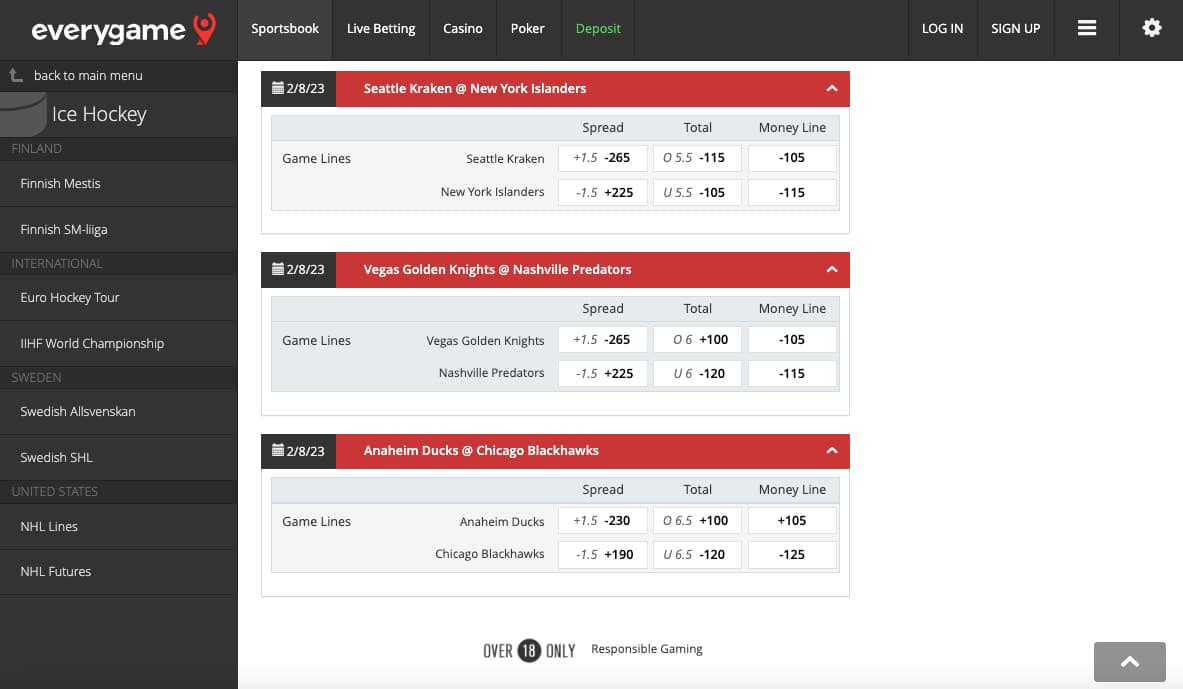Select Over 6 +100 total
This screenshot has width=1183, height=689.
click(697, 340)
